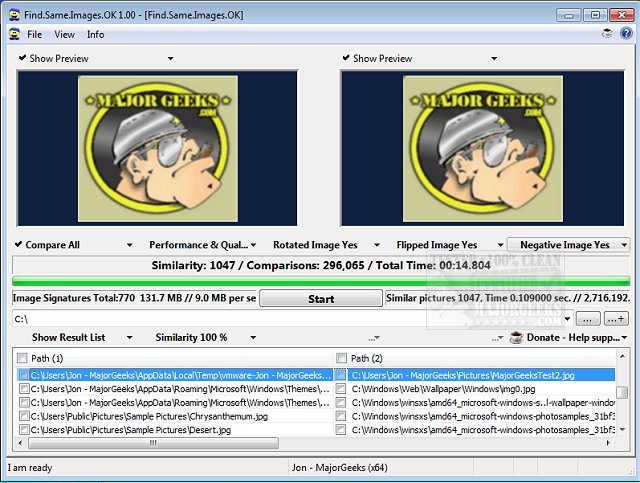Open the Show Result List dropdown
This screenshot has width=640, height=483.
82,338
